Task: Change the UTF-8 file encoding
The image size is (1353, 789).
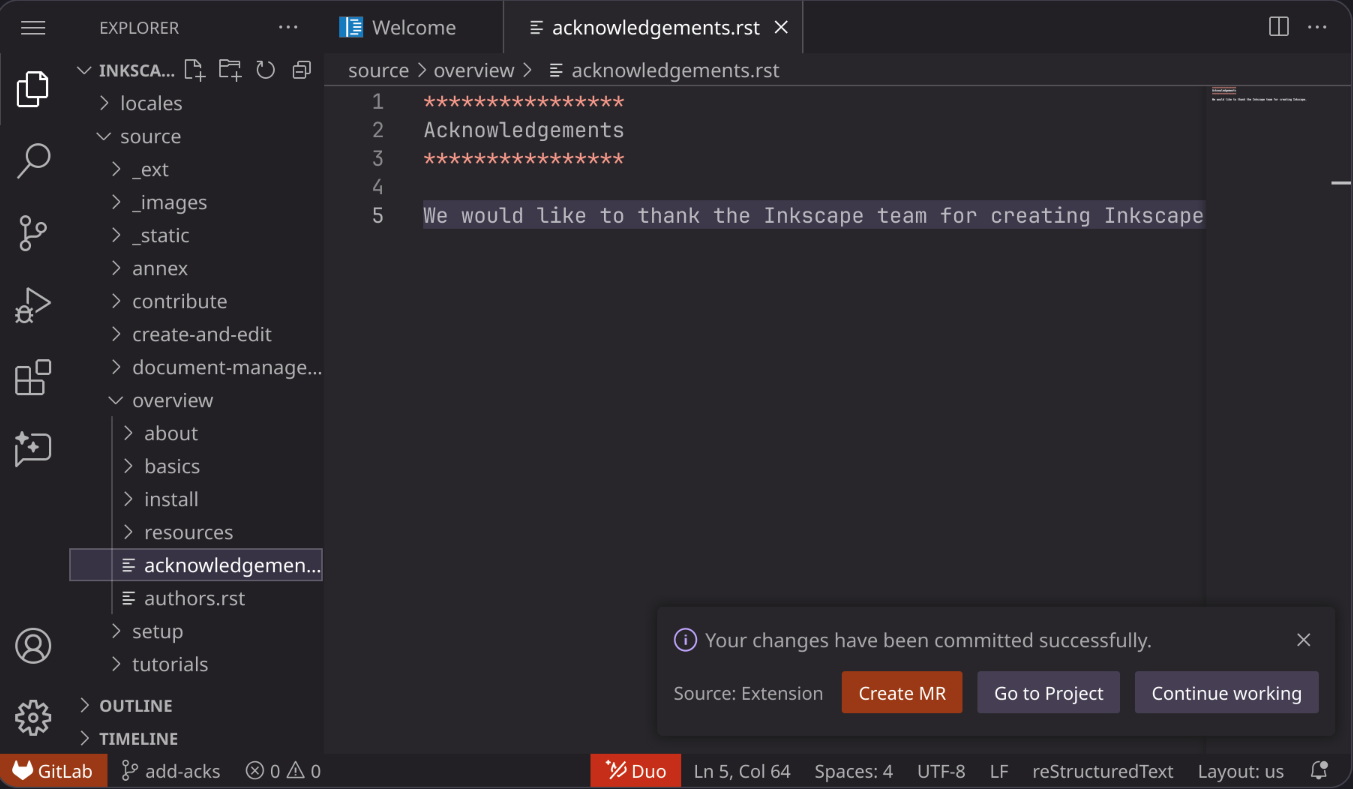Action: pos(941,771)
